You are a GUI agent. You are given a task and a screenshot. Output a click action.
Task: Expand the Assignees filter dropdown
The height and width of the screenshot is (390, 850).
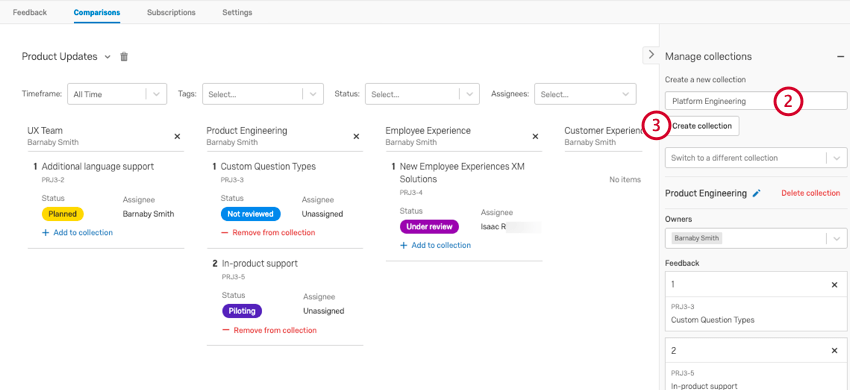[585, 94]
